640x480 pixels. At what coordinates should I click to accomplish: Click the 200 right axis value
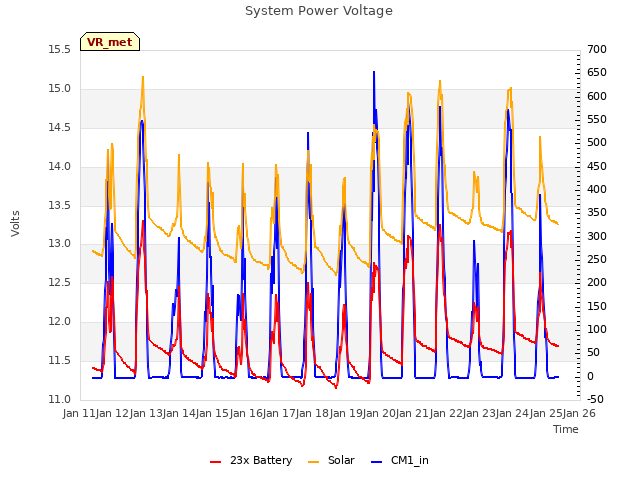tap(597, 283)
